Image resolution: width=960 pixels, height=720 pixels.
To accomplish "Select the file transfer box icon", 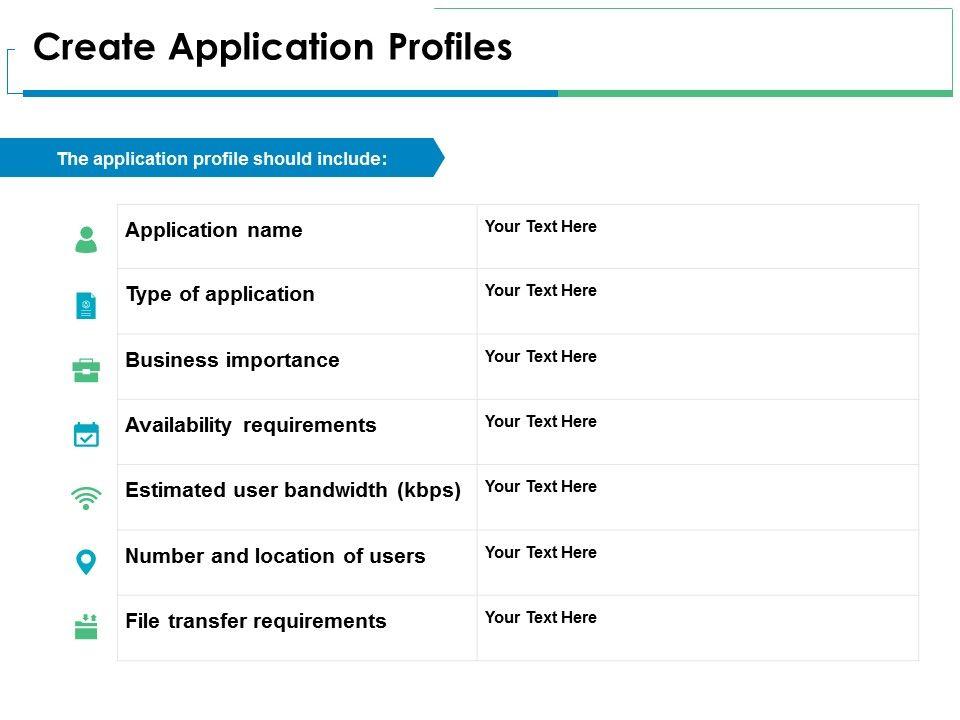I will click(86, 627).
